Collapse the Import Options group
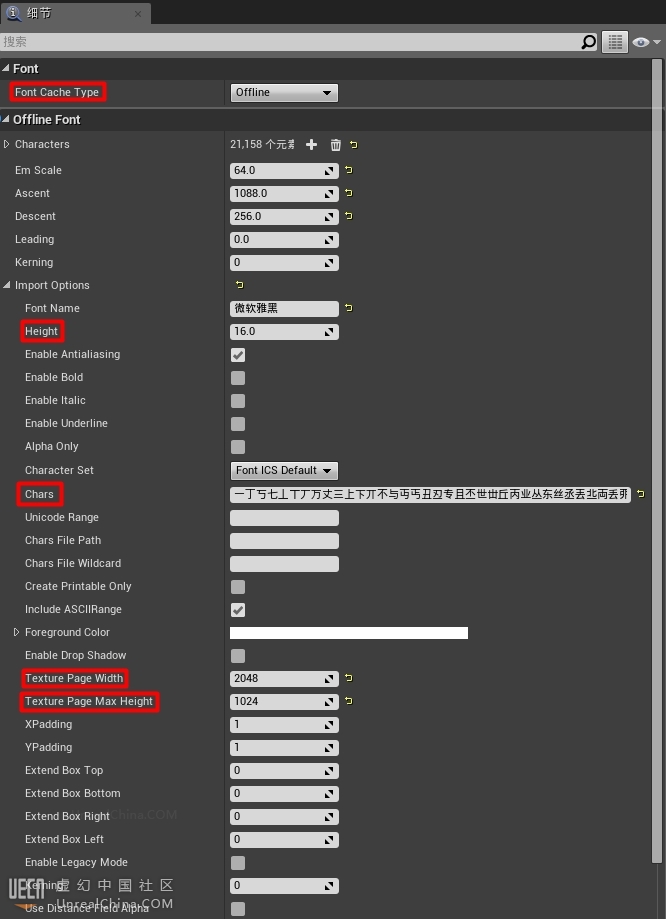This screenshot has width=666, height=919. coord(6,285)
